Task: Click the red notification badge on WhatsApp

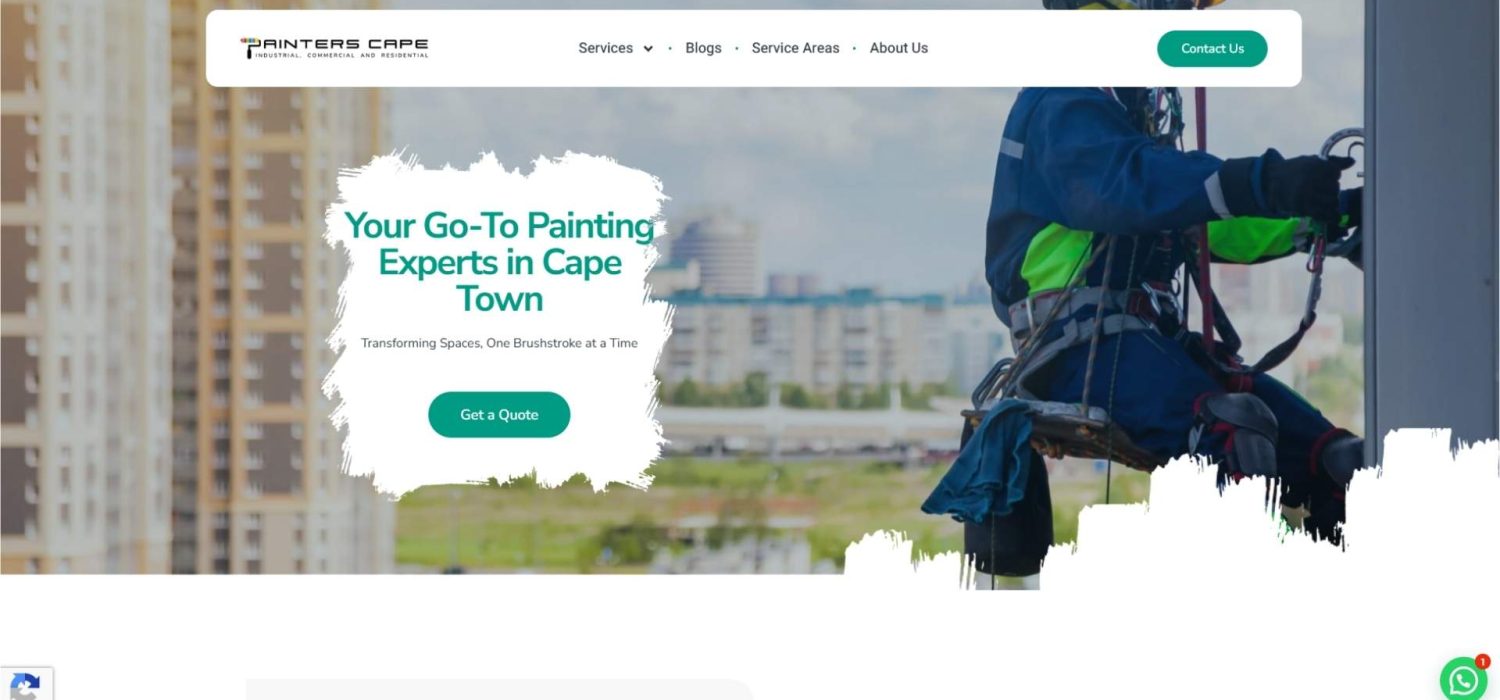Action: click(1482, 661)
